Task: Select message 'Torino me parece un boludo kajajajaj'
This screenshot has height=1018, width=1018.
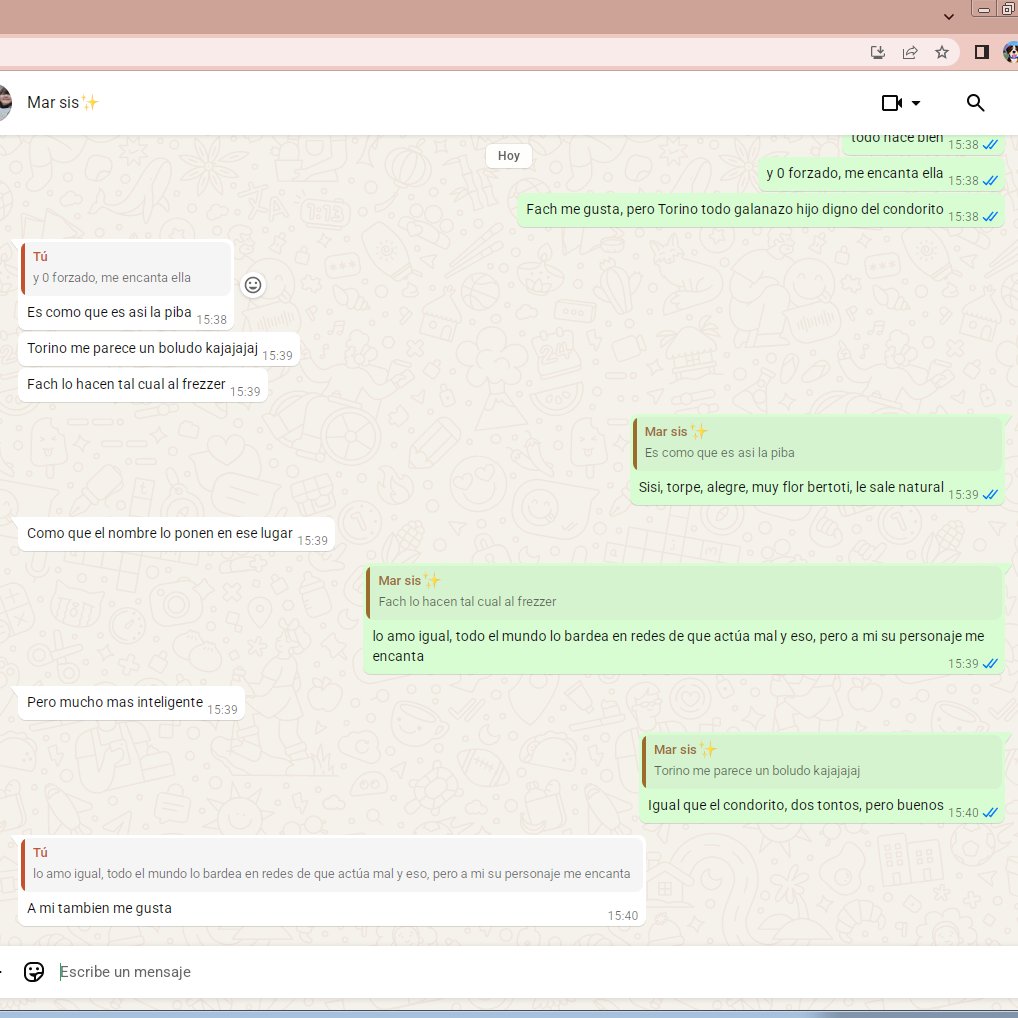Action: 158,349
